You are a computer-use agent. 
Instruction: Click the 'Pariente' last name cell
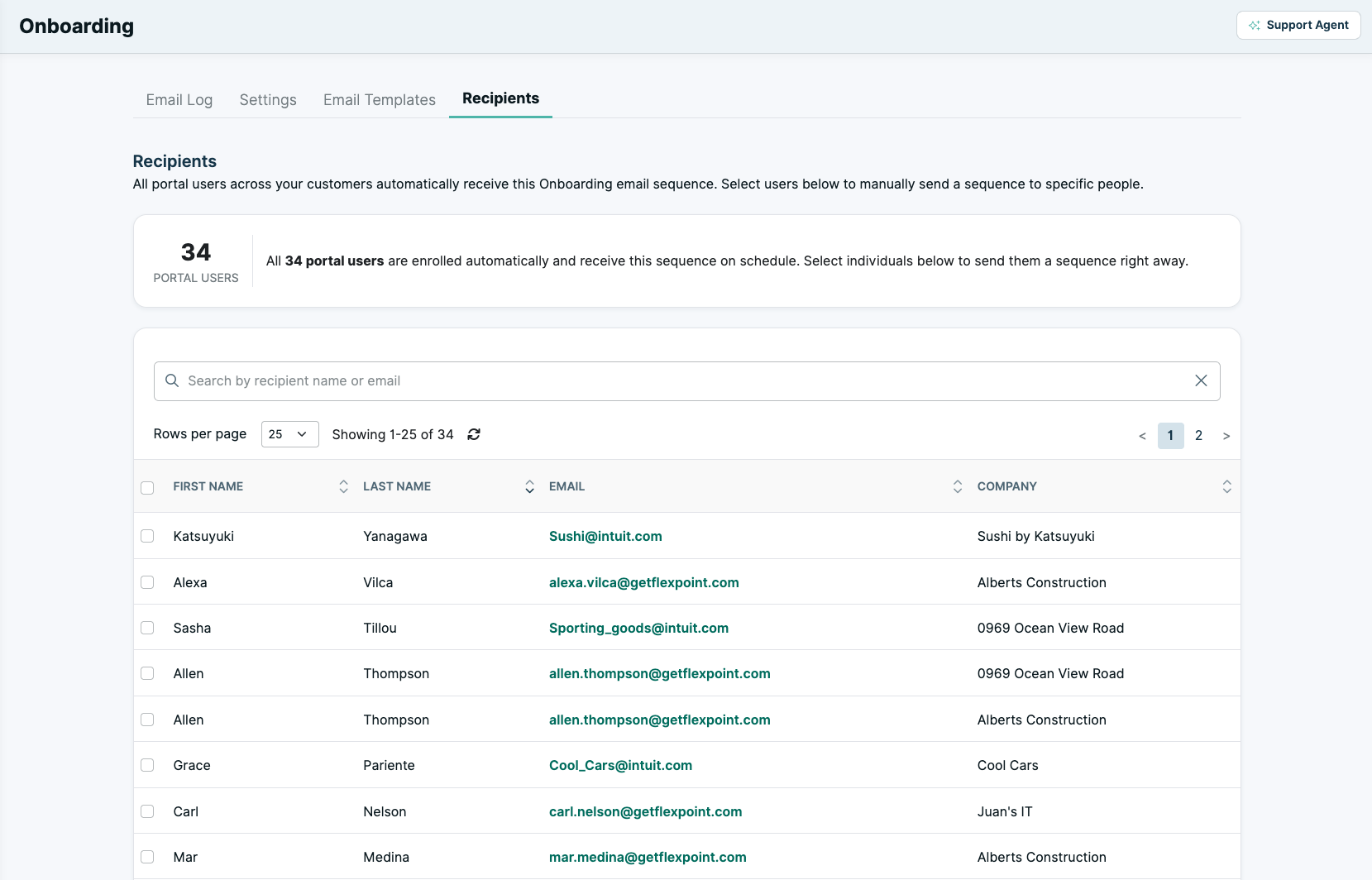pyautogui.click(x=390, y=765)
